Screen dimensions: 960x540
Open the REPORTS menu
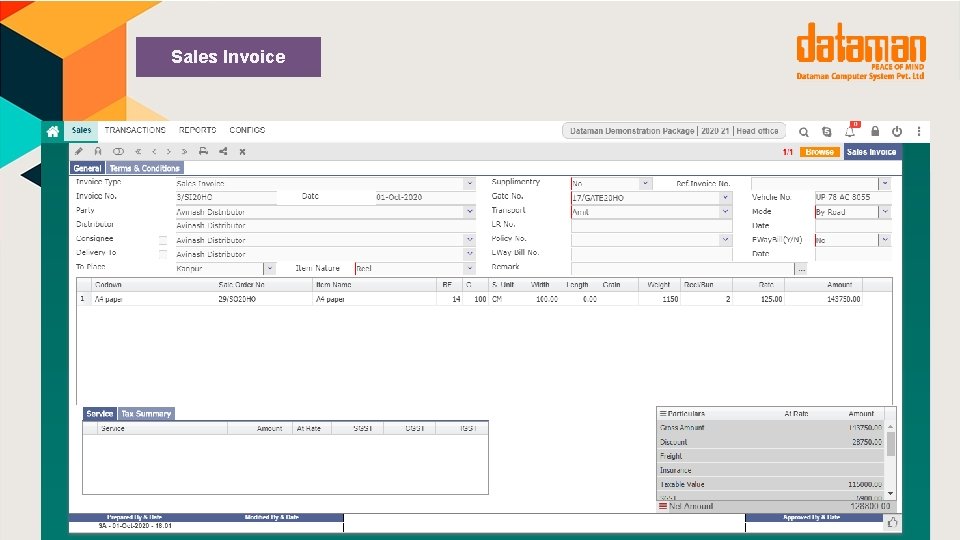click(x=198, y=130)
